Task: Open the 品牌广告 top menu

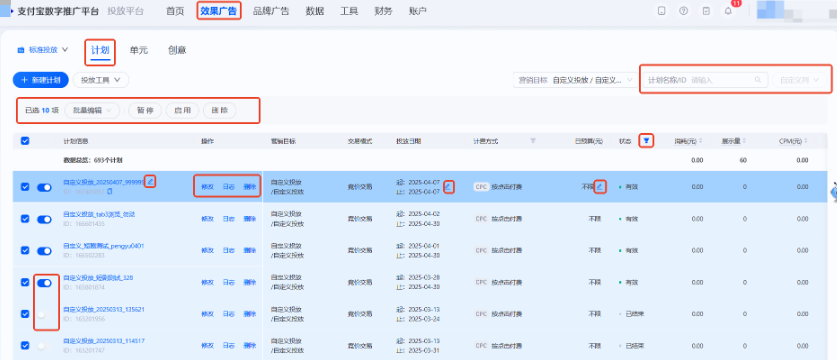Action: (x=271, y=11)
